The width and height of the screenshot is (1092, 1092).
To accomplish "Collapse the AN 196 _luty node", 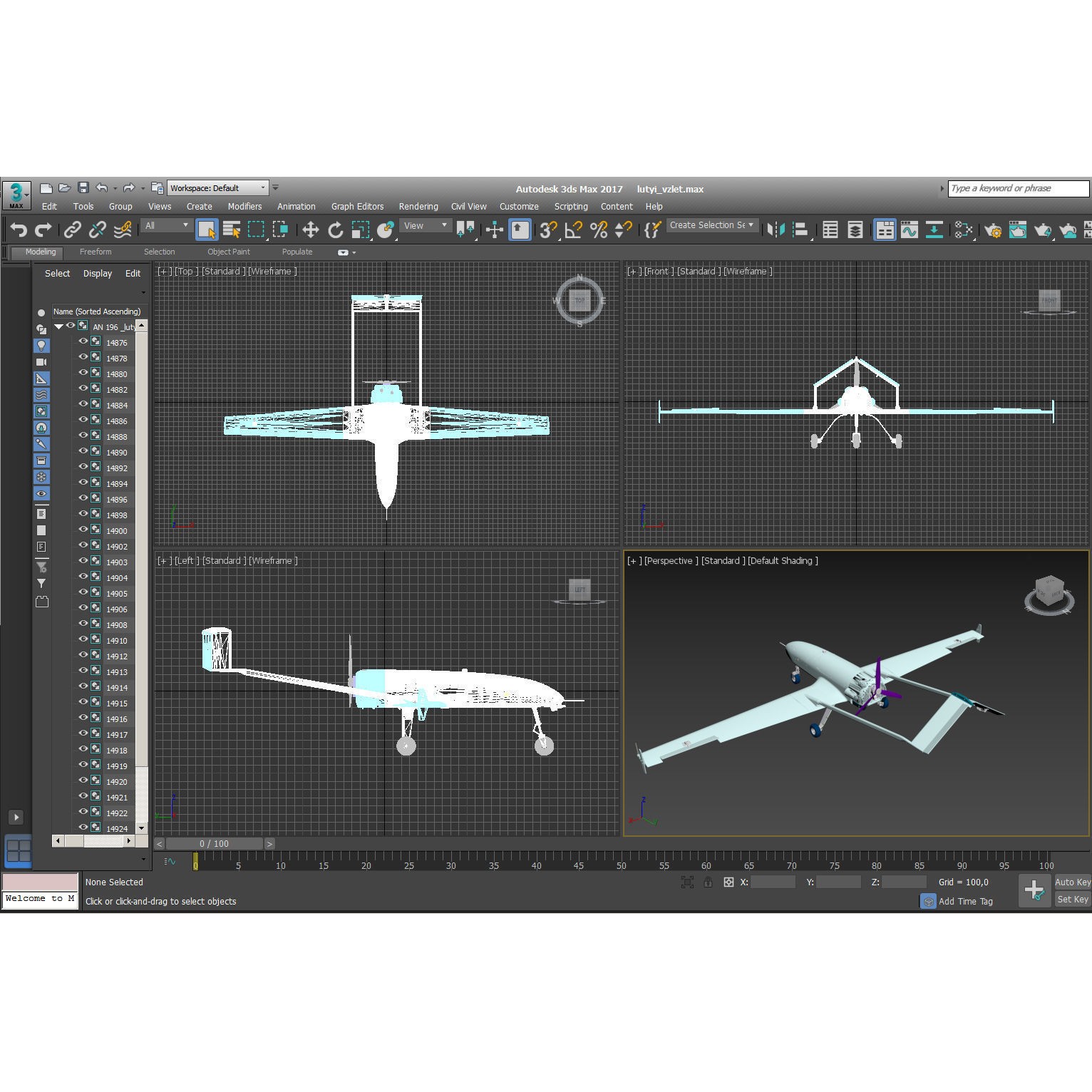I will tap(58, 326).
